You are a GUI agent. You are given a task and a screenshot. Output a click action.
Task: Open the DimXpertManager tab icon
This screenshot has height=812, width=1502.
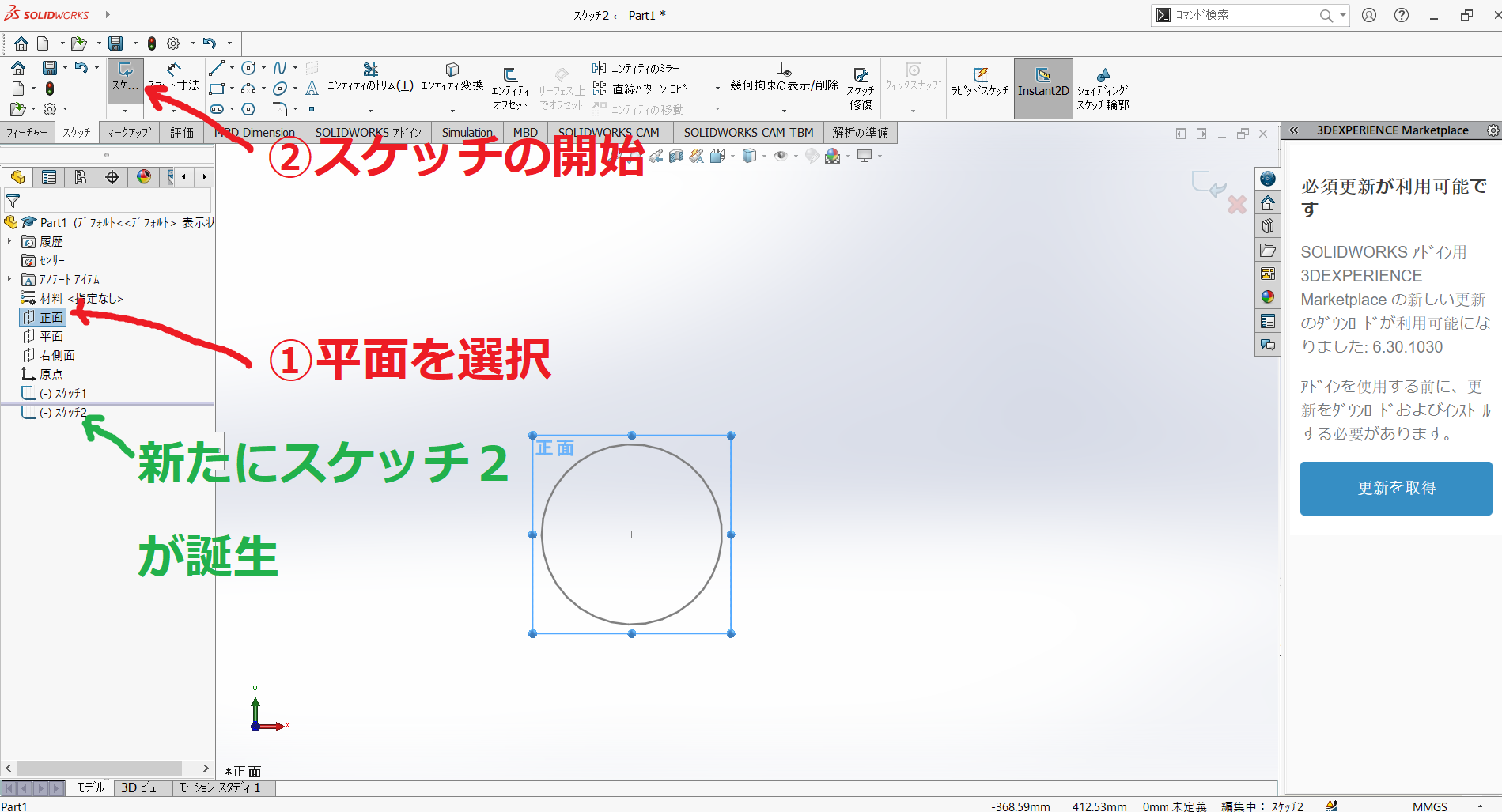tap(112, 177)
